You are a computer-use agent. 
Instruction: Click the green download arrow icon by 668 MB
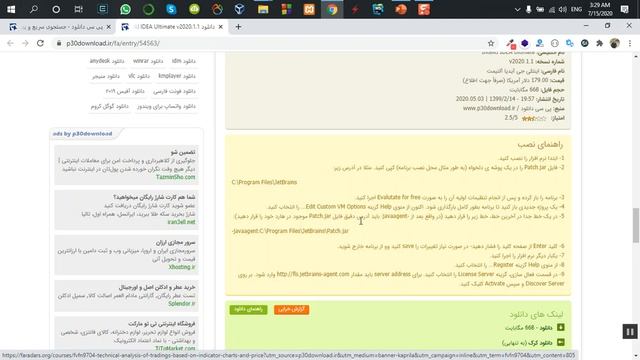tap(561, 327)
